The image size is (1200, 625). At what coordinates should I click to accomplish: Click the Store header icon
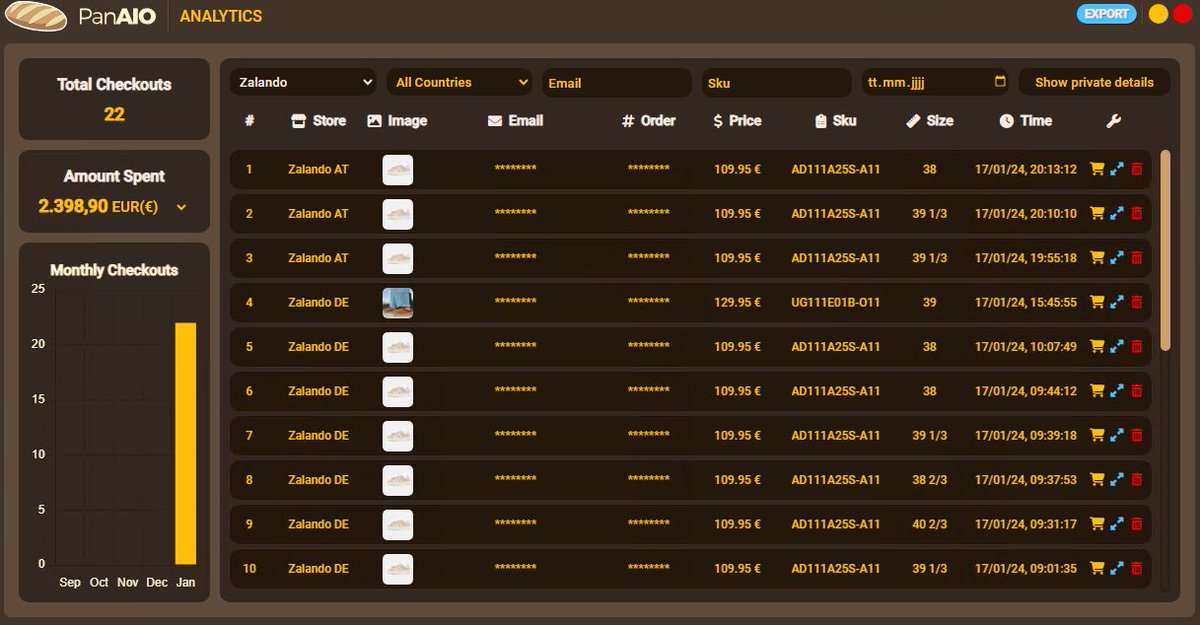[298, 121]
